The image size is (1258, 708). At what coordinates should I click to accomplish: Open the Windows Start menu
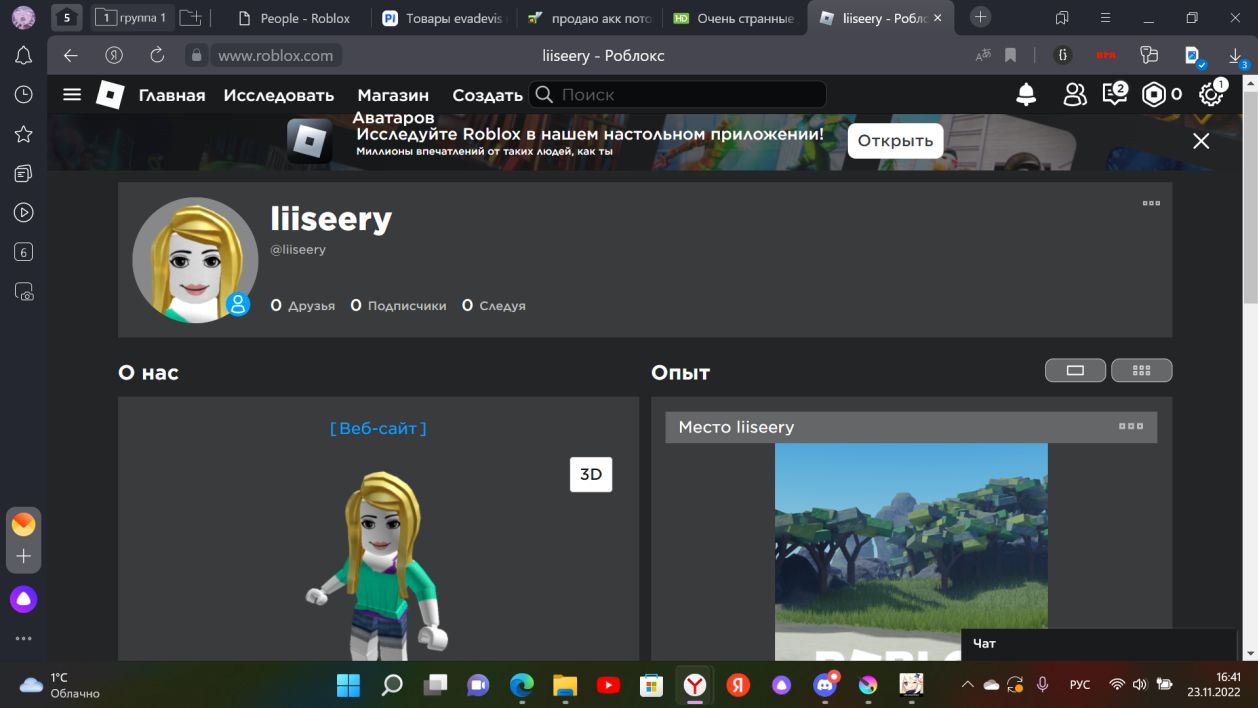tap(348, 685)
